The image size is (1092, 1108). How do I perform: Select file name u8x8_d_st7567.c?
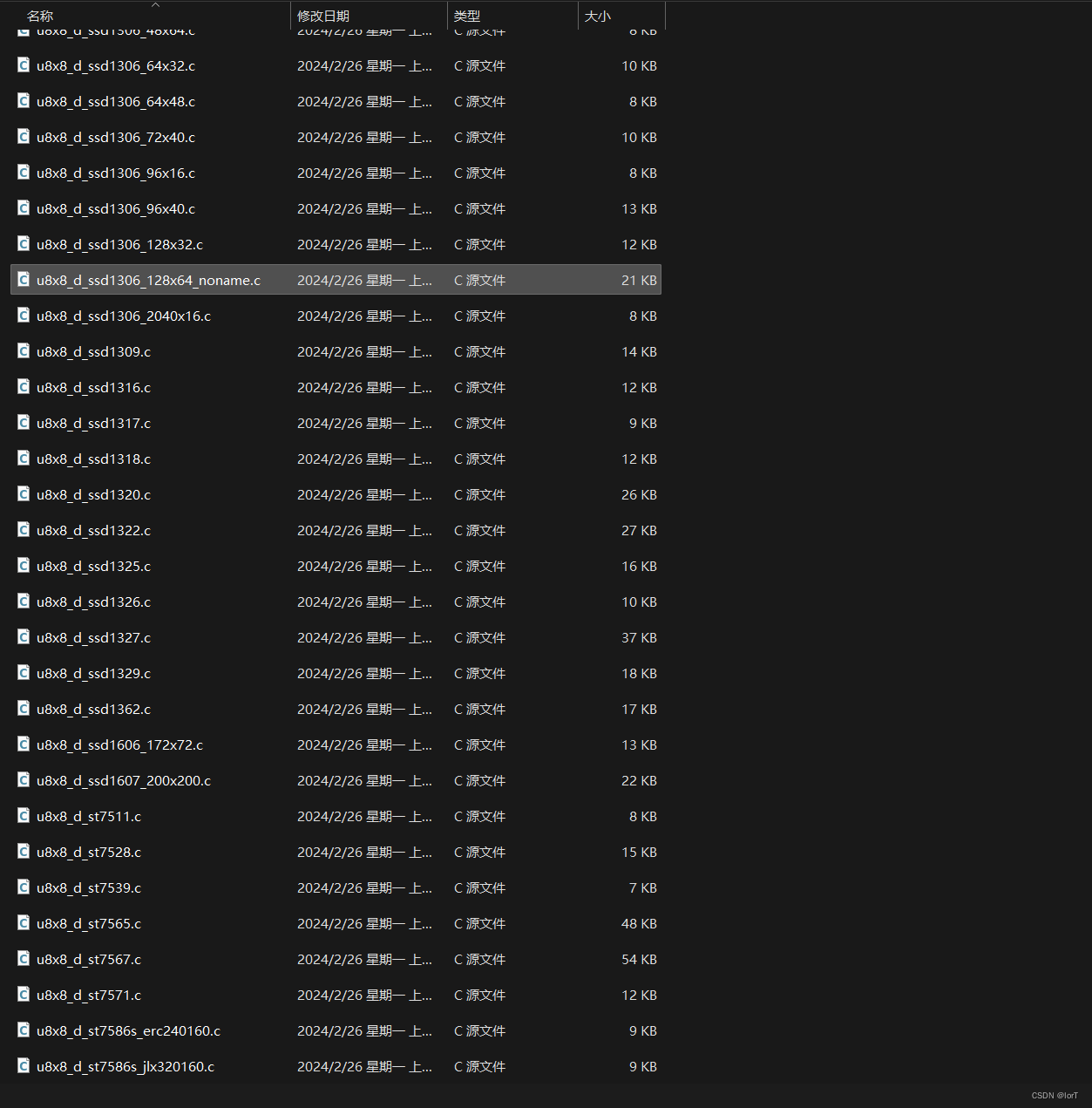pyautogui.click(x=89, y=959)
